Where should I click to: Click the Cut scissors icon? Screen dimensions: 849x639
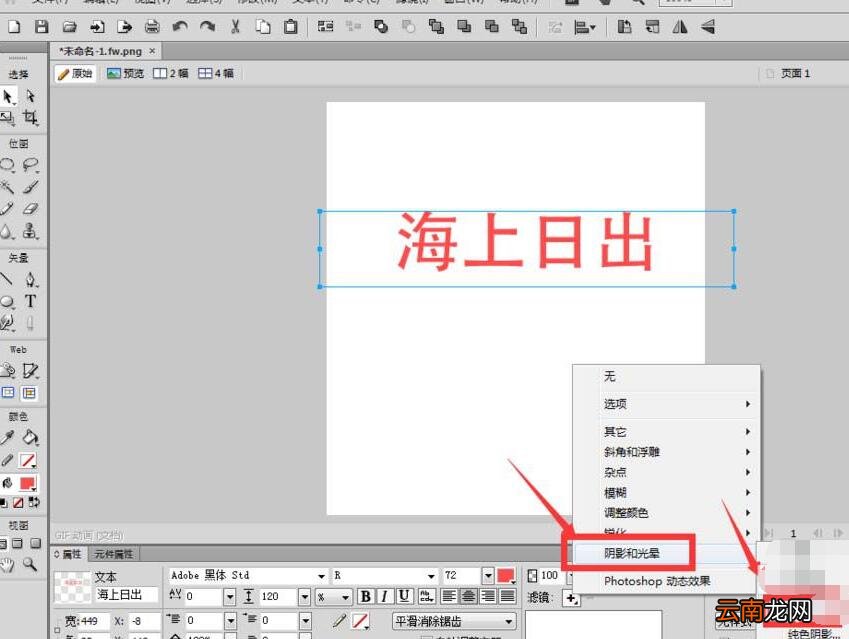235,27
